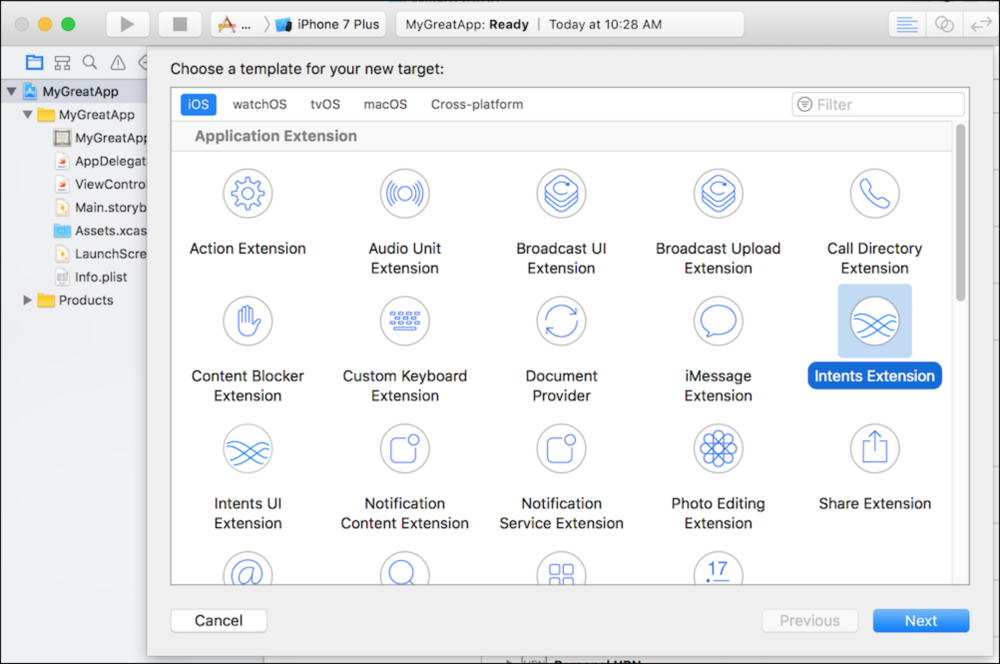This screenshot has height=664, width=1000.
Task: Select Info.plist in the navigator
Action: pyautogui.click(x=91, y=277)
